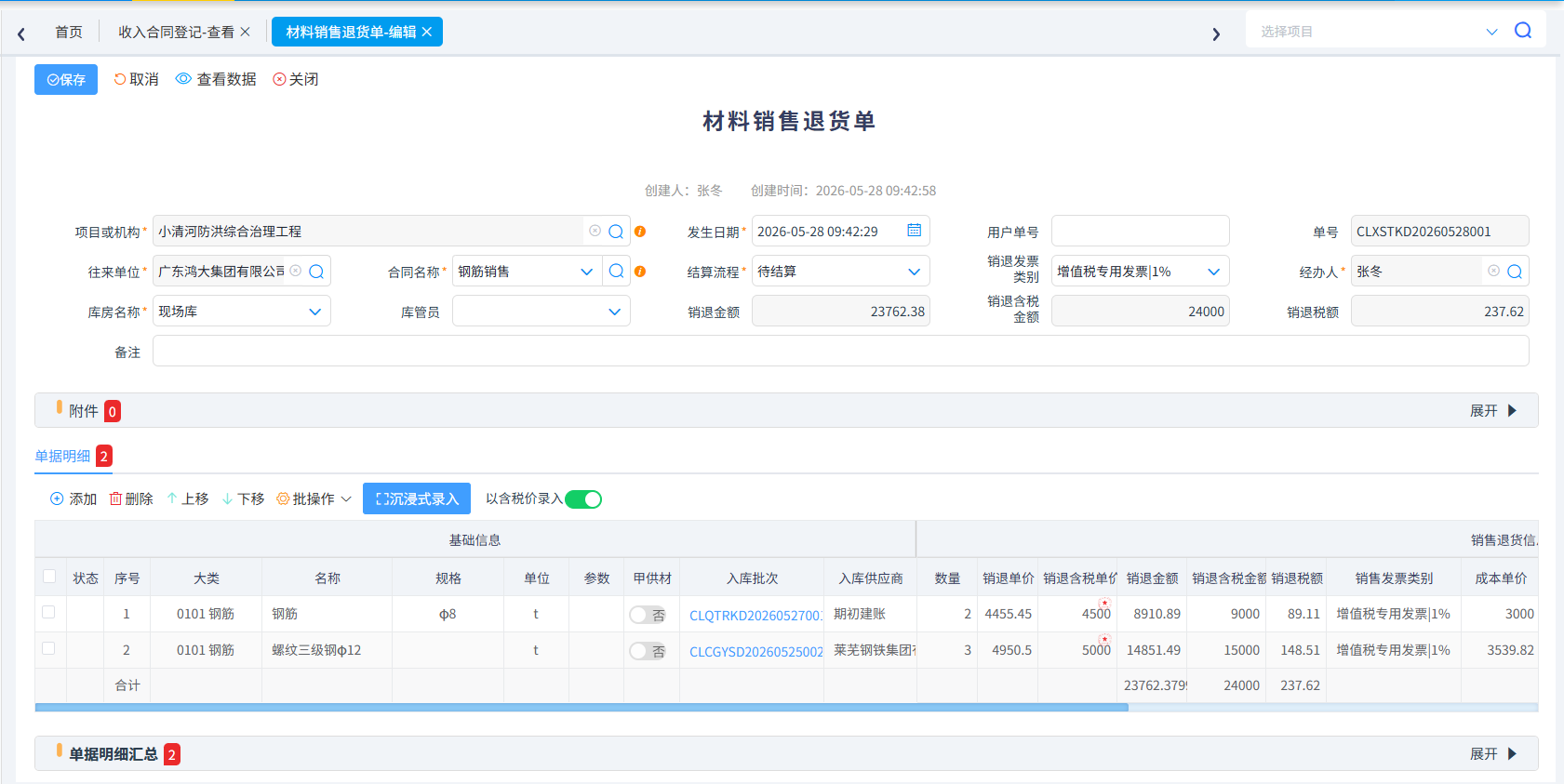The image size is (1564, 784).
Task: Open the 发生日期 calendar picker
Action: (x=915, y=231)
